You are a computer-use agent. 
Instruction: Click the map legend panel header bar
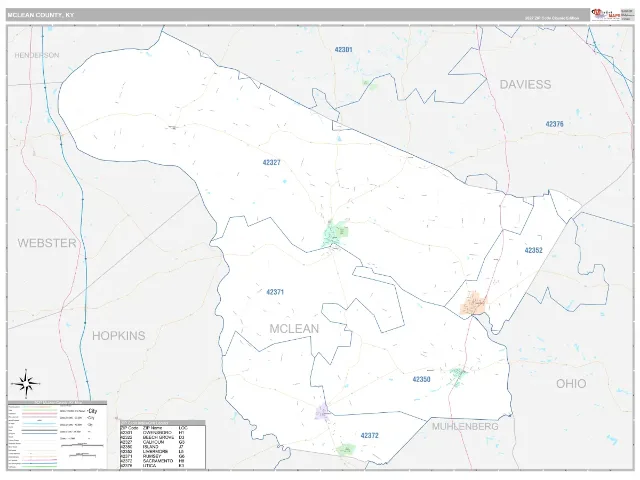pos(57,402)
